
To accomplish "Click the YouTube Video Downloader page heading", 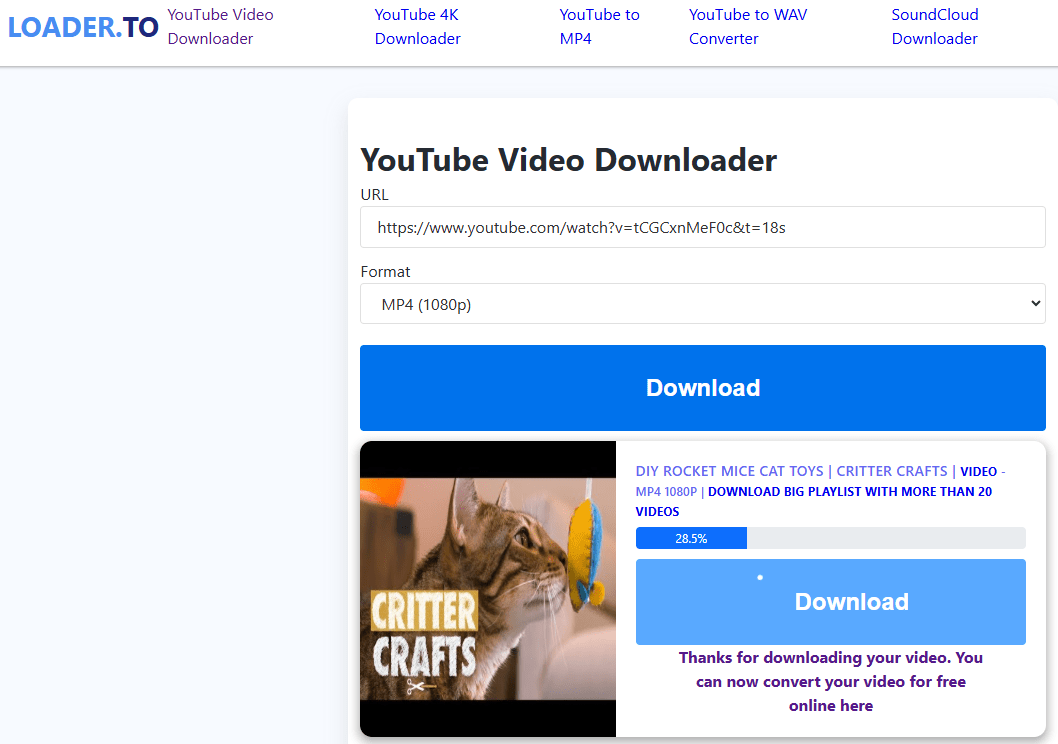I will (x=568, y=160).
